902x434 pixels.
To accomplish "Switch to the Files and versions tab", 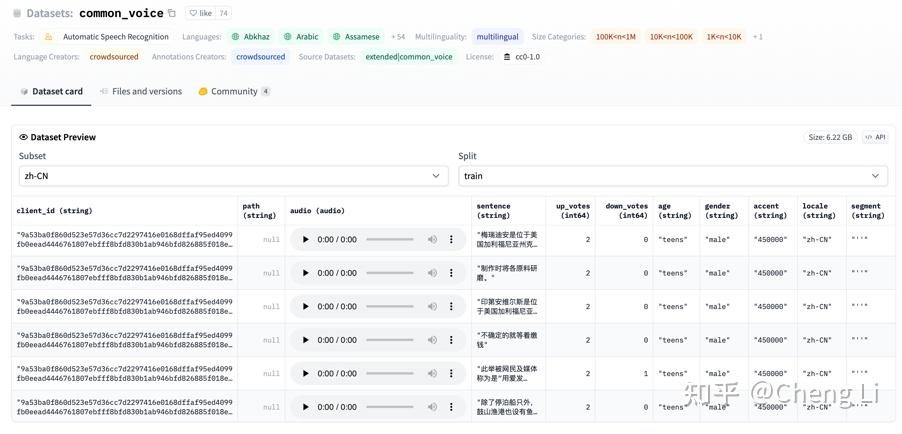I will tap(141, 92).
